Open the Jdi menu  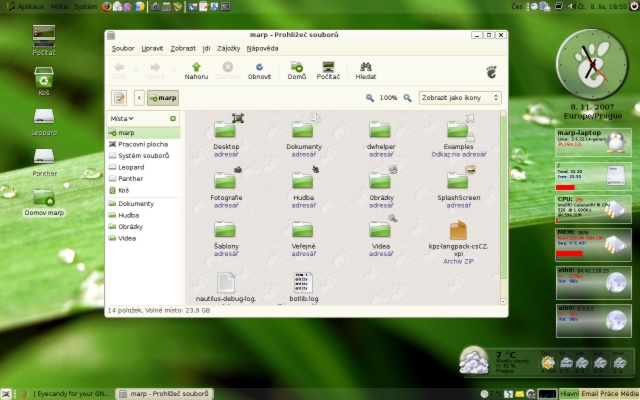pyautogui.click(x=207, y=48)
